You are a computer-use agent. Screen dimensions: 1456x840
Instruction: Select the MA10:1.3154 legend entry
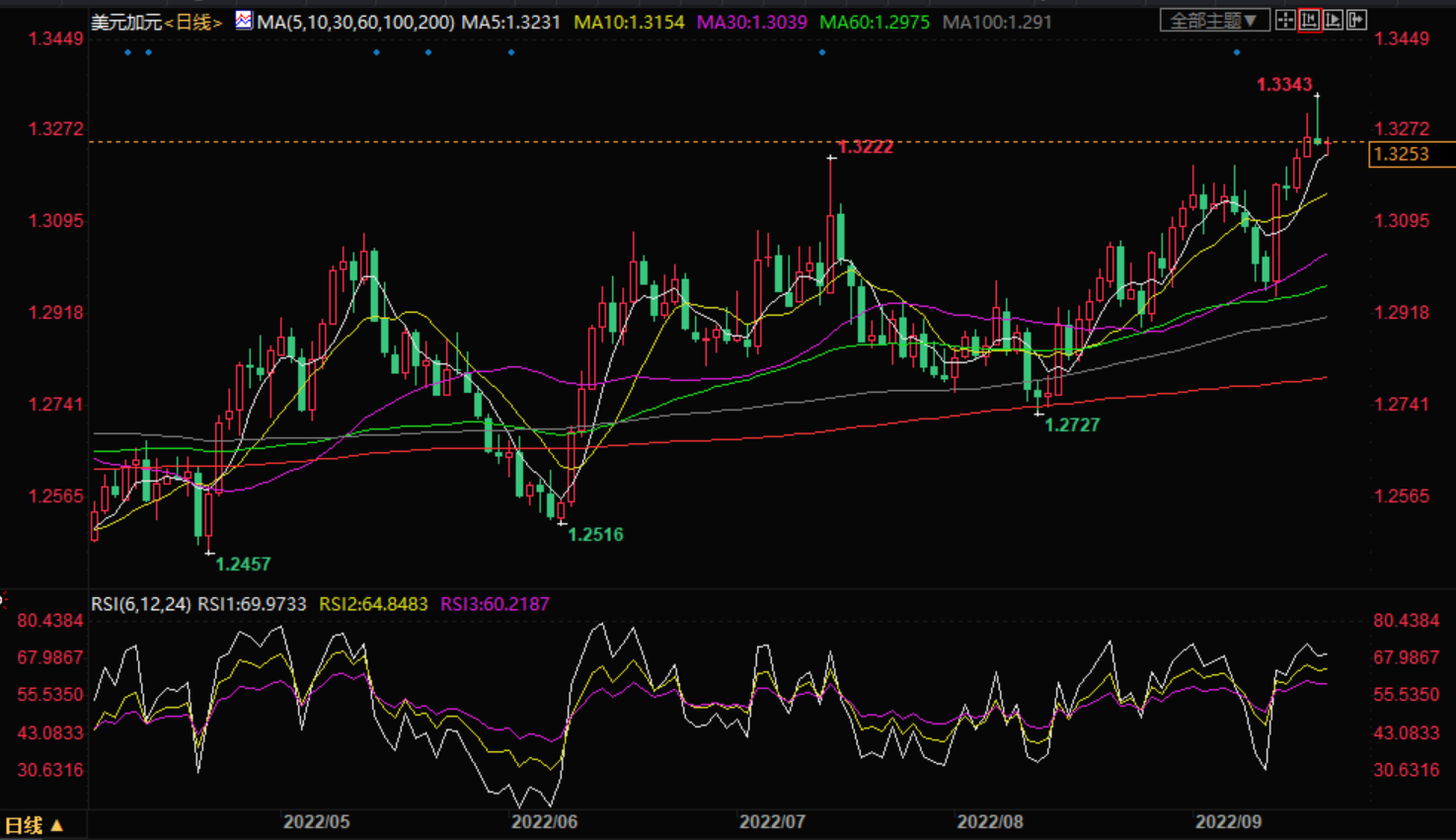(629, 22)
